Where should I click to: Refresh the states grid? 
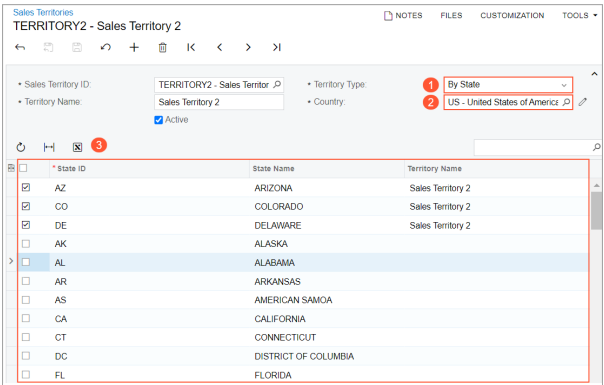tap(21, 147)
